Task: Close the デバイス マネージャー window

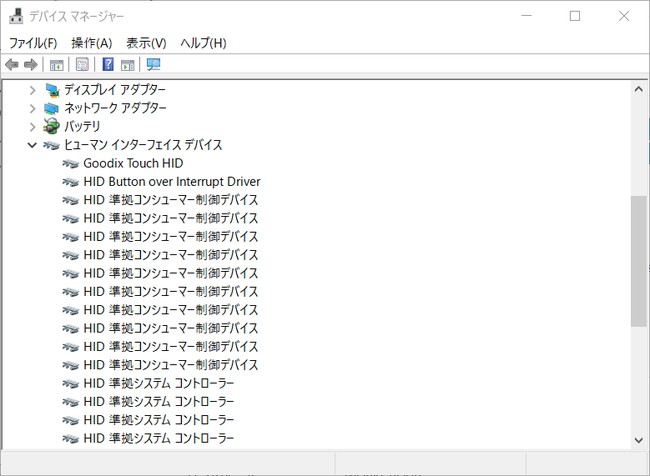Action: 624,16
